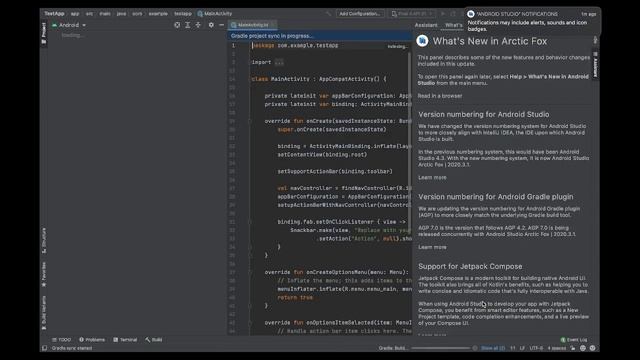
Task: Collapse the setOnClickListener lambda fold marker
Action: point(250,222)
